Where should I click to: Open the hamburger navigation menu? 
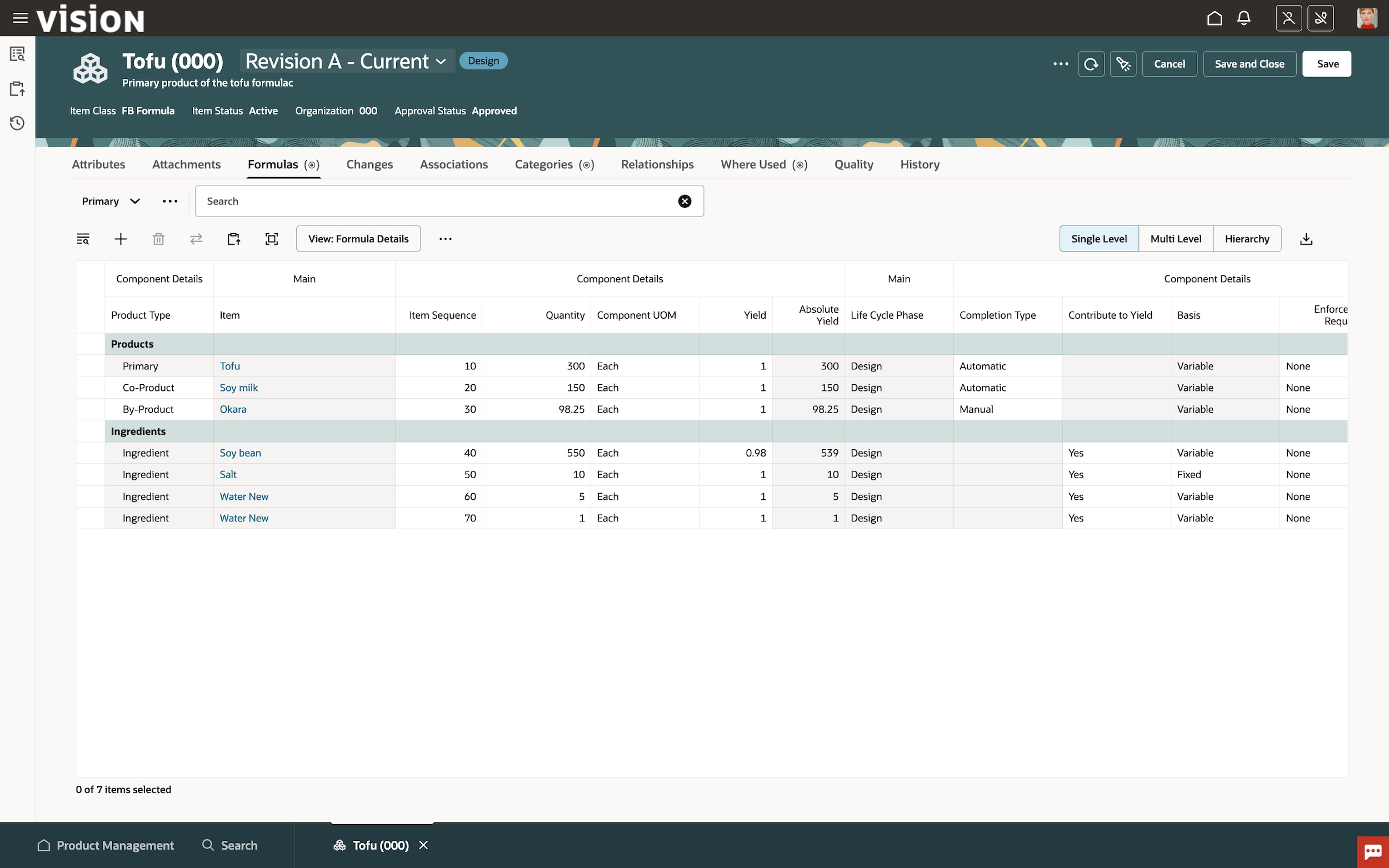click(x=20, y=18)
